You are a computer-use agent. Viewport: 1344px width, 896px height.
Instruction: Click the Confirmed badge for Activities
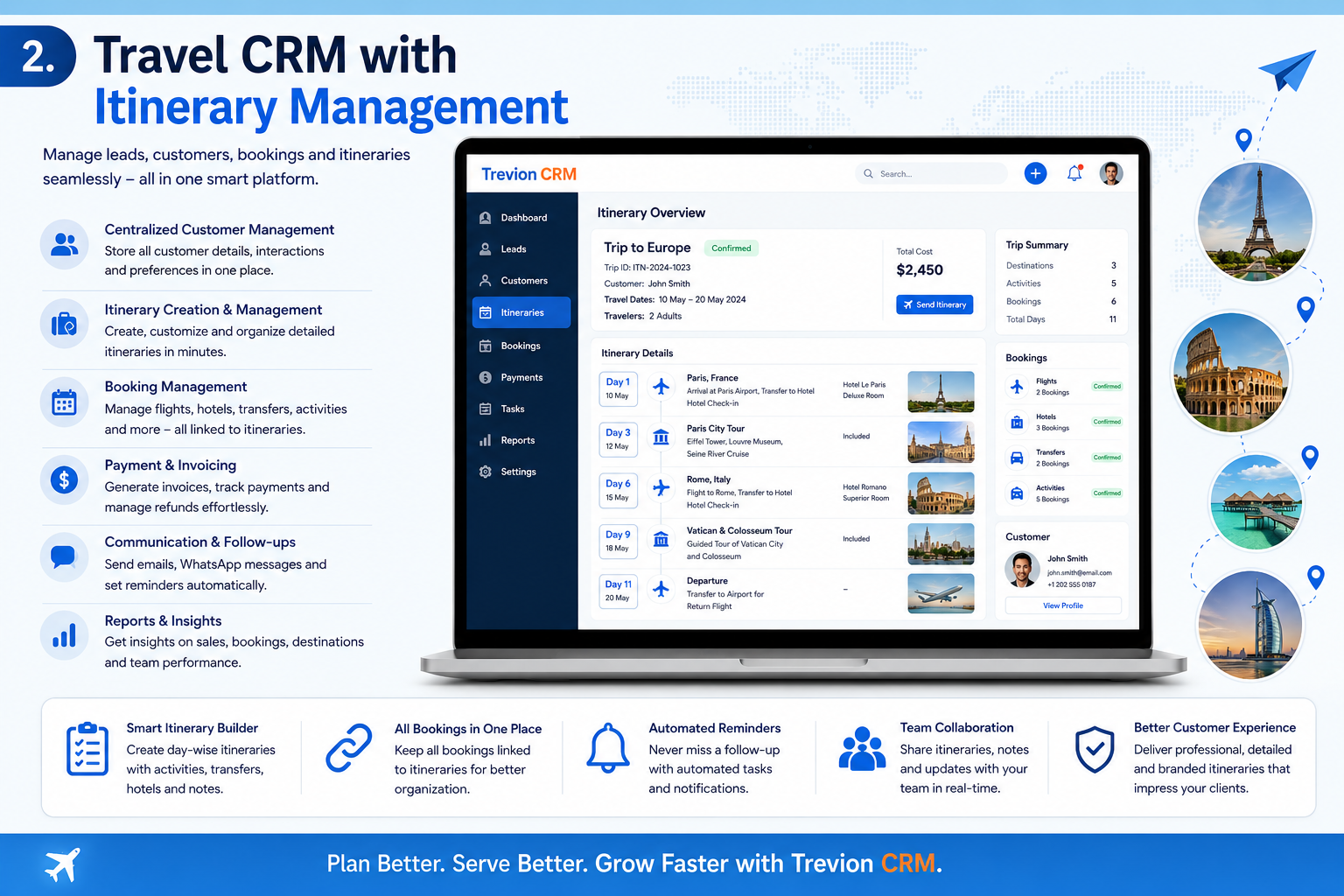click(1107, 493)
